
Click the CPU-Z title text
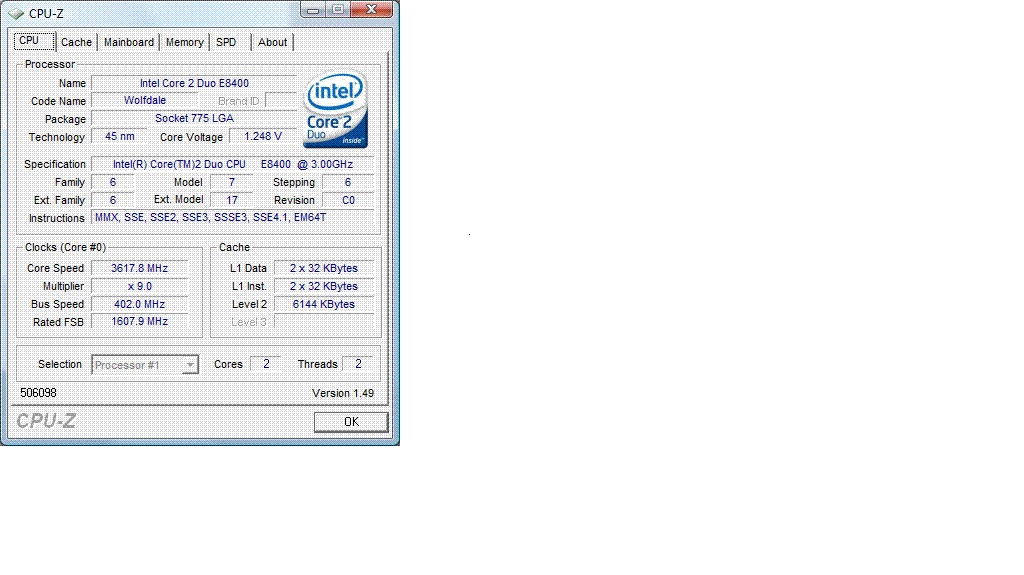[46, 13]
